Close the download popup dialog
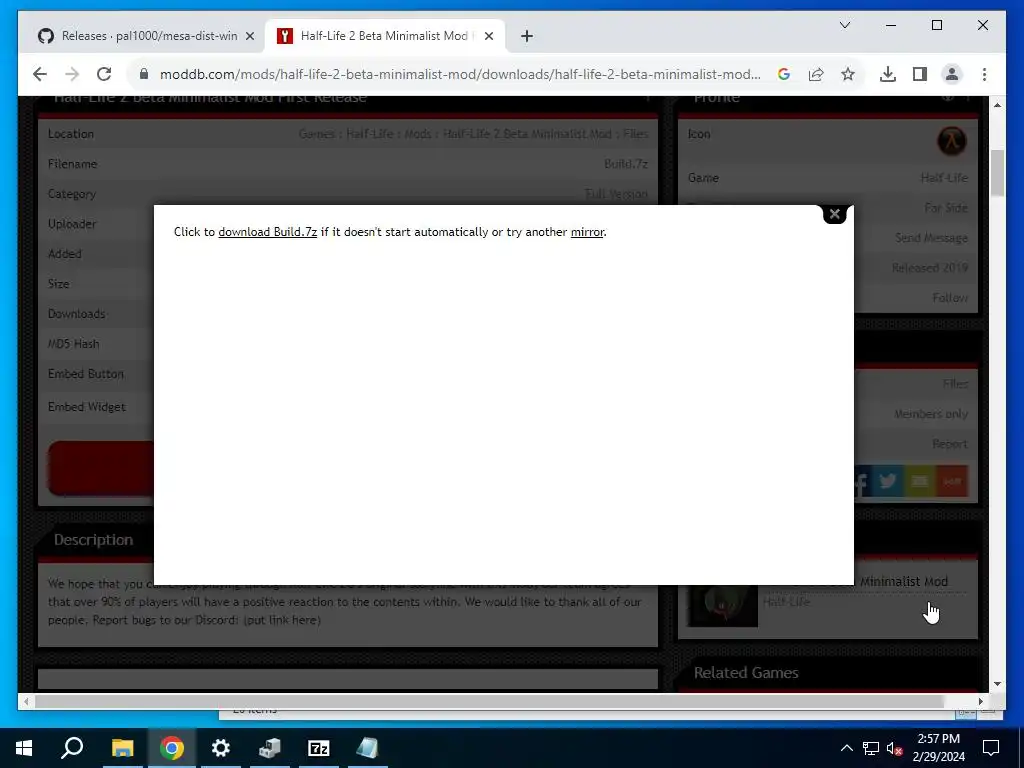 point(834,214)
